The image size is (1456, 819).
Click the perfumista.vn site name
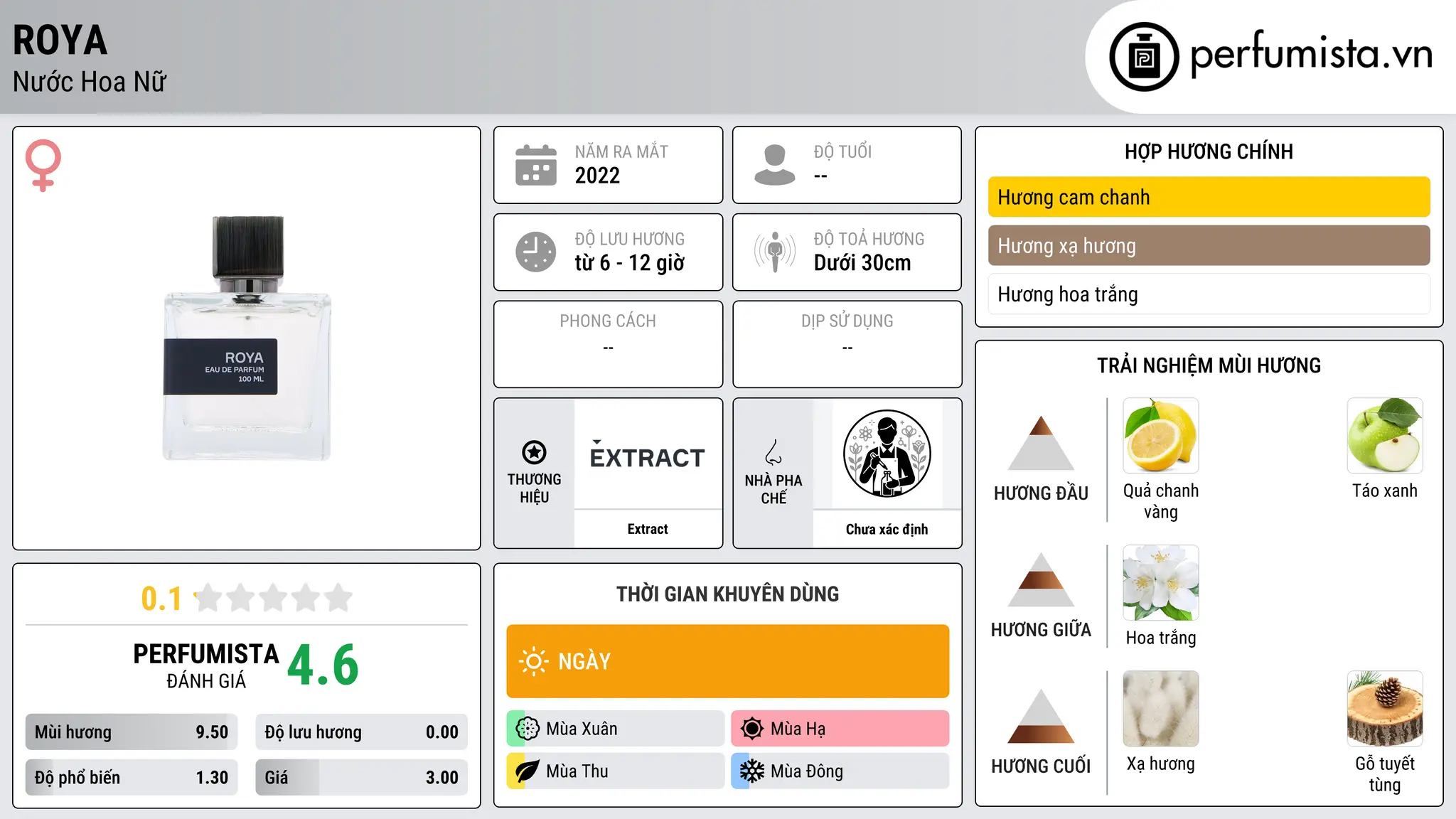[1311, 55]
